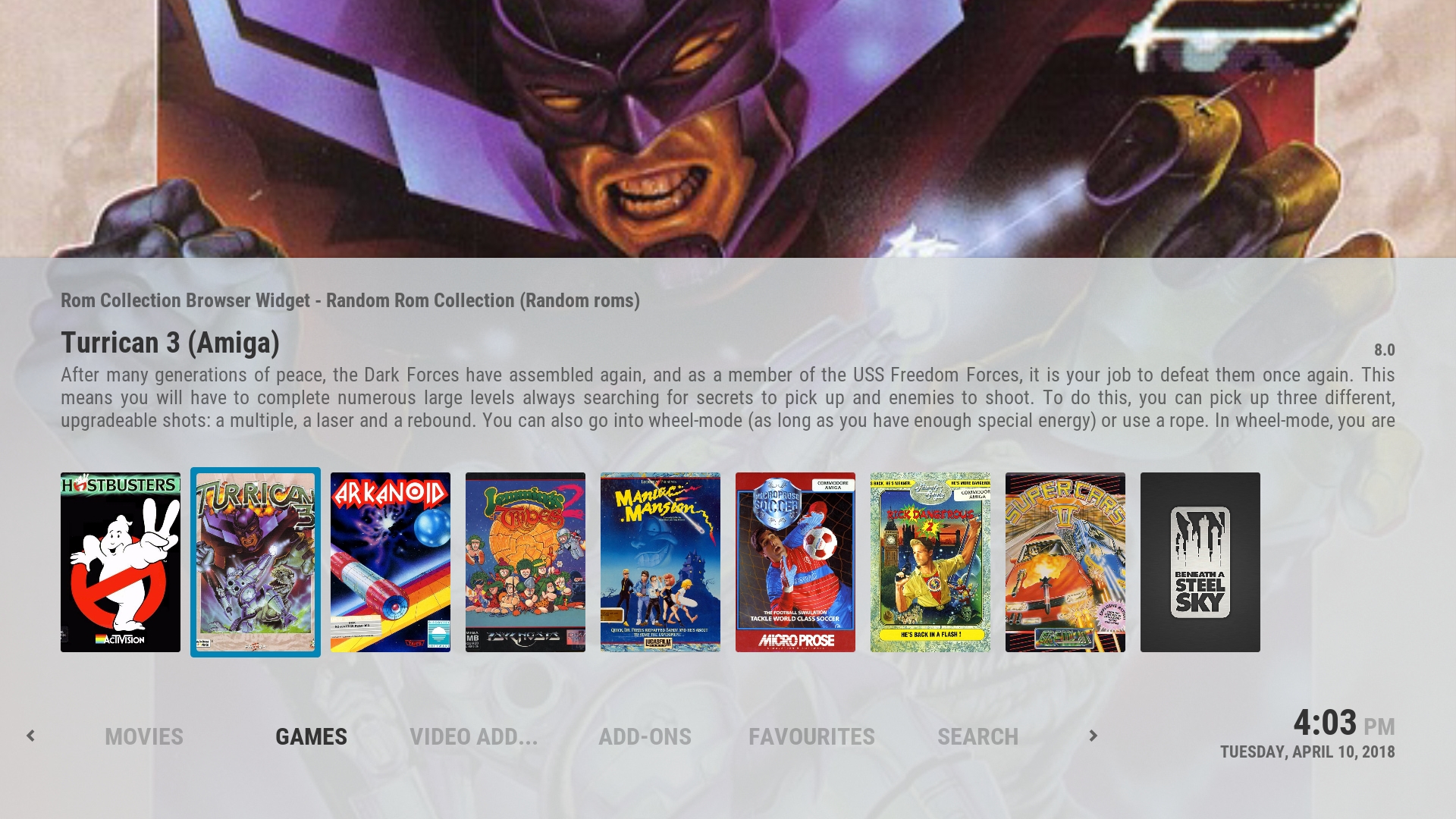Select the Games menu item
This screenshot has height=819, width=1456.
311,736
